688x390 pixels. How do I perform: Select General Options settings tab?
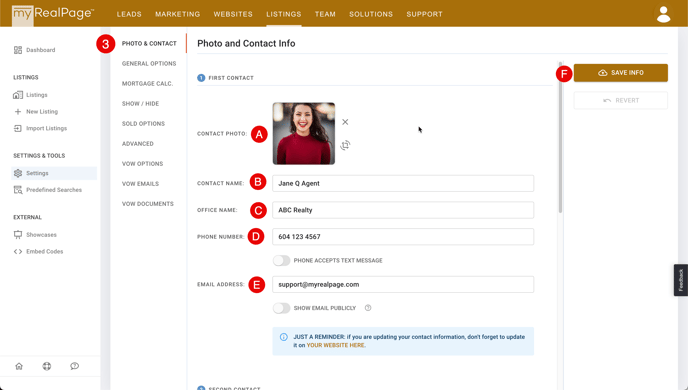tap(149, 64)
